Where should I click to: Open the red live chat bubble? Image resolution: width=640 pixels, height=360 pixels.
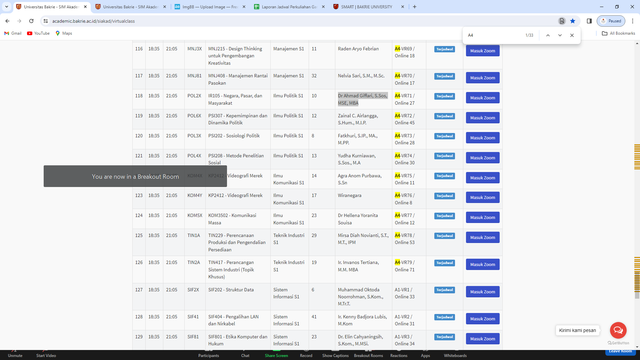[618, 330]
